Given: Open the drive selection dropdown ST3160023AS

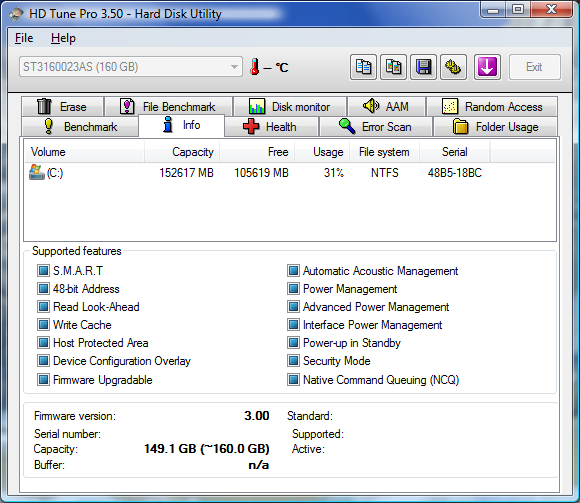Looking at the screenshot, I should 131,67.
